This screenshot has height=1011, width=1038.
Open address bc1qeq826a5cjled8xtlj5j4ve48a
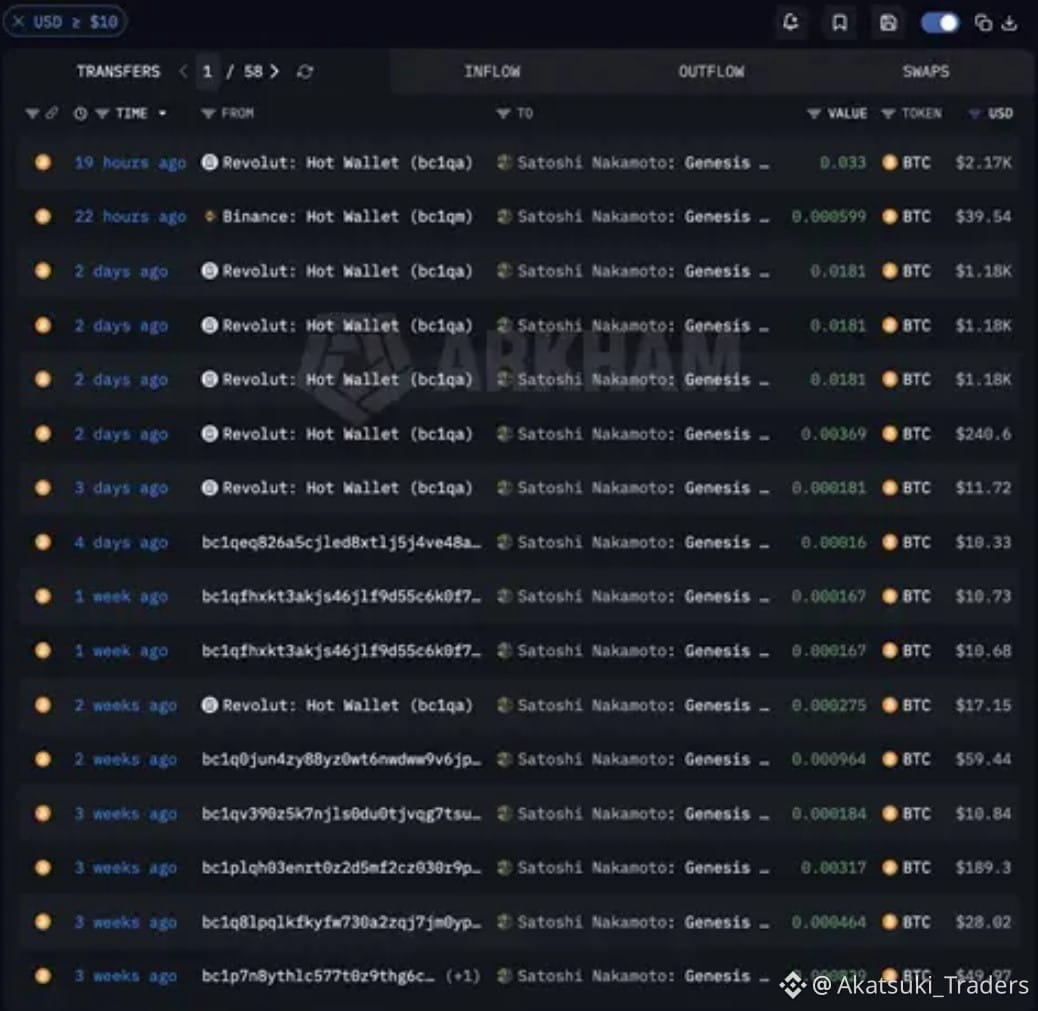pyautogui.click(x=342, y=542)
